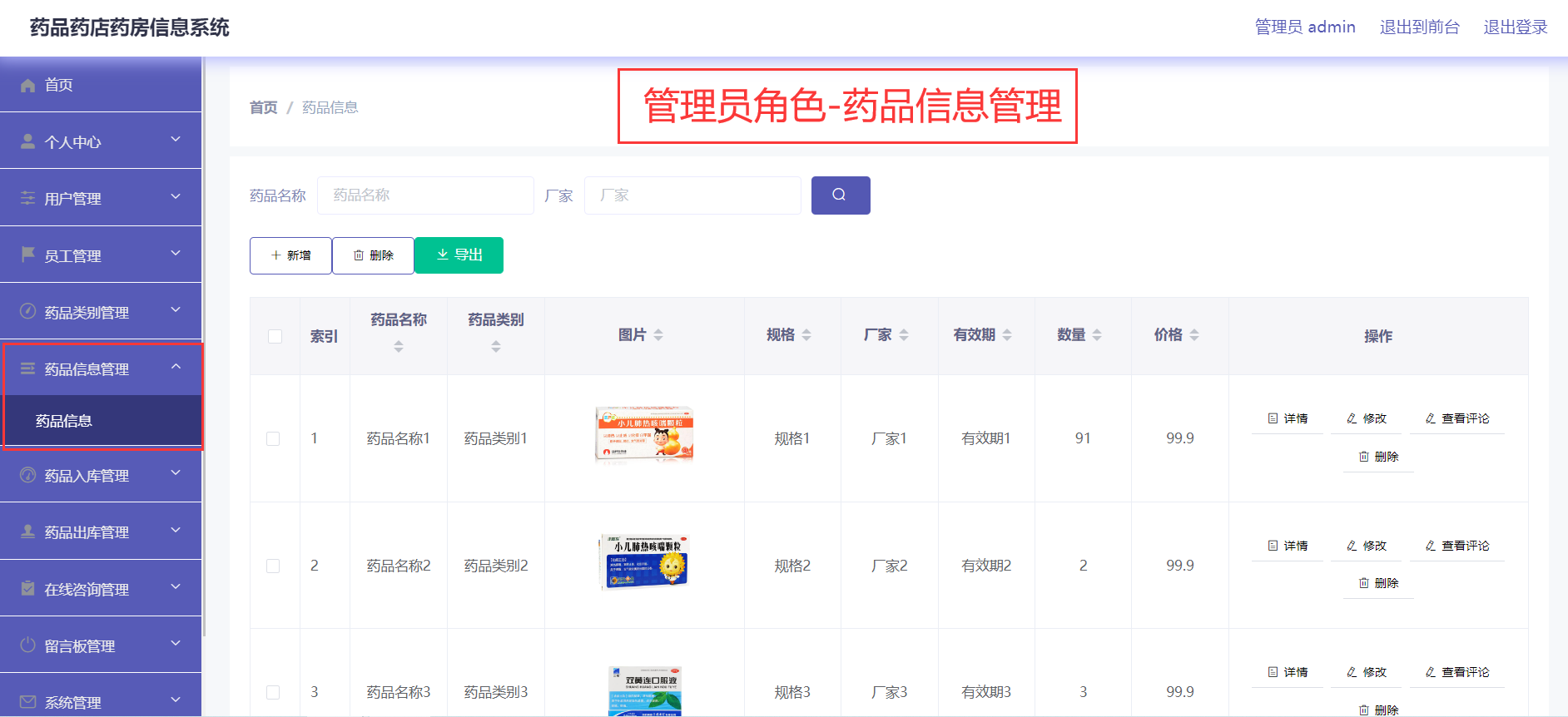Open the 首页 sidebar menu item
The height and width of the screenshot is (717, 1568).
pos(101,85)
